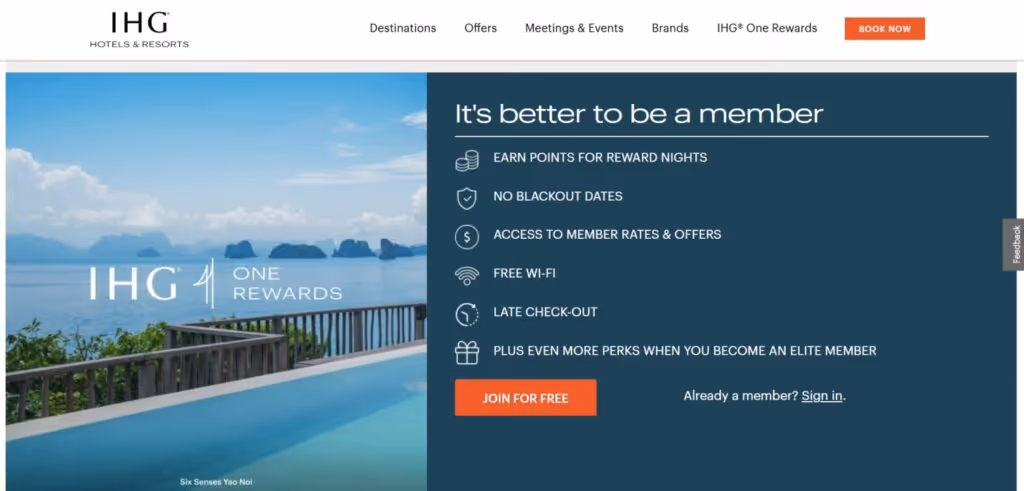Follow the Sign in link
The height and width of the screenshot is (491, 1024).
pyautogui.click(x=822, y=396)
